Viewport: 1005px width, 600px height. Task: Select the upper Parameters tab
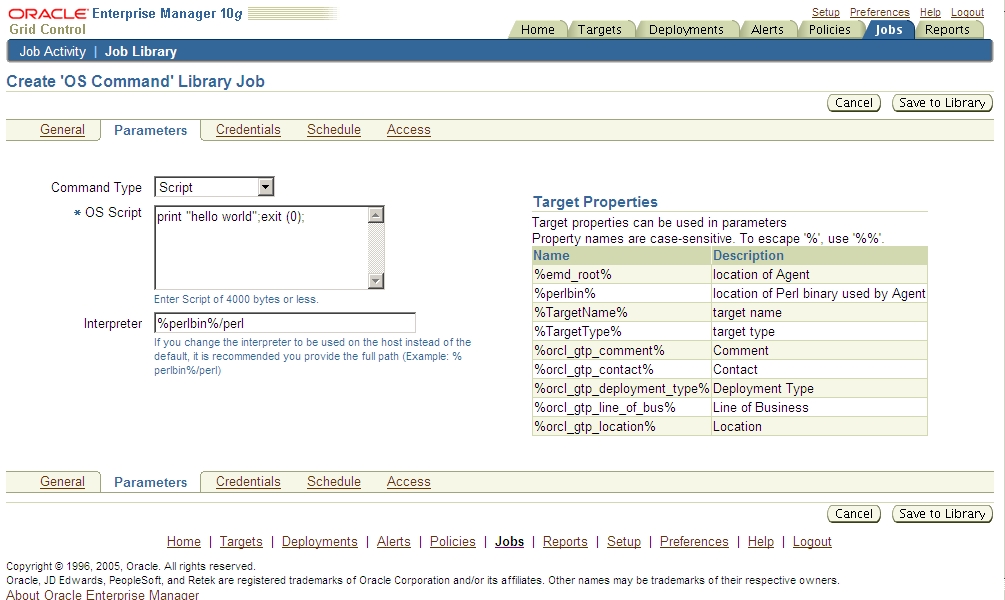[x=151, y=130]
